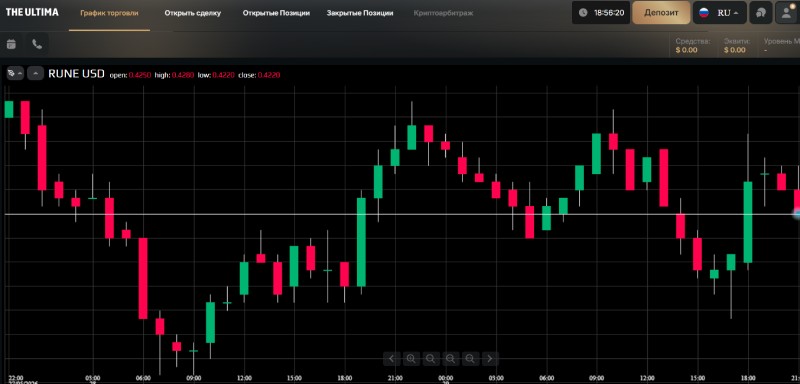
Task: Click the open value 0.4250
Action: [139, 75]
